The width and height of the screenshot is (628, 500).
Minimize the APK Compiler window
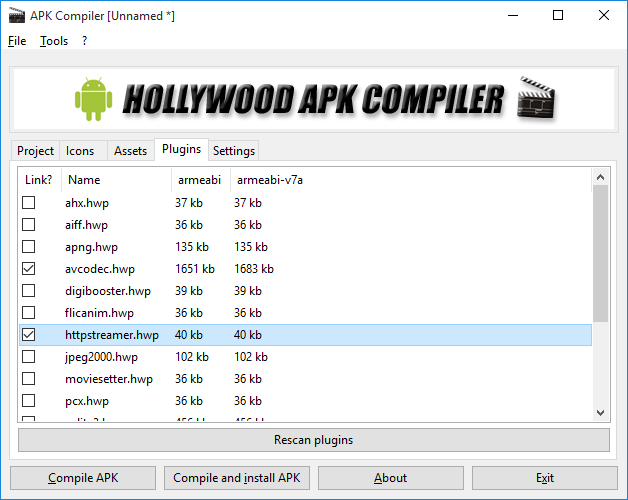tap(513, 15)
